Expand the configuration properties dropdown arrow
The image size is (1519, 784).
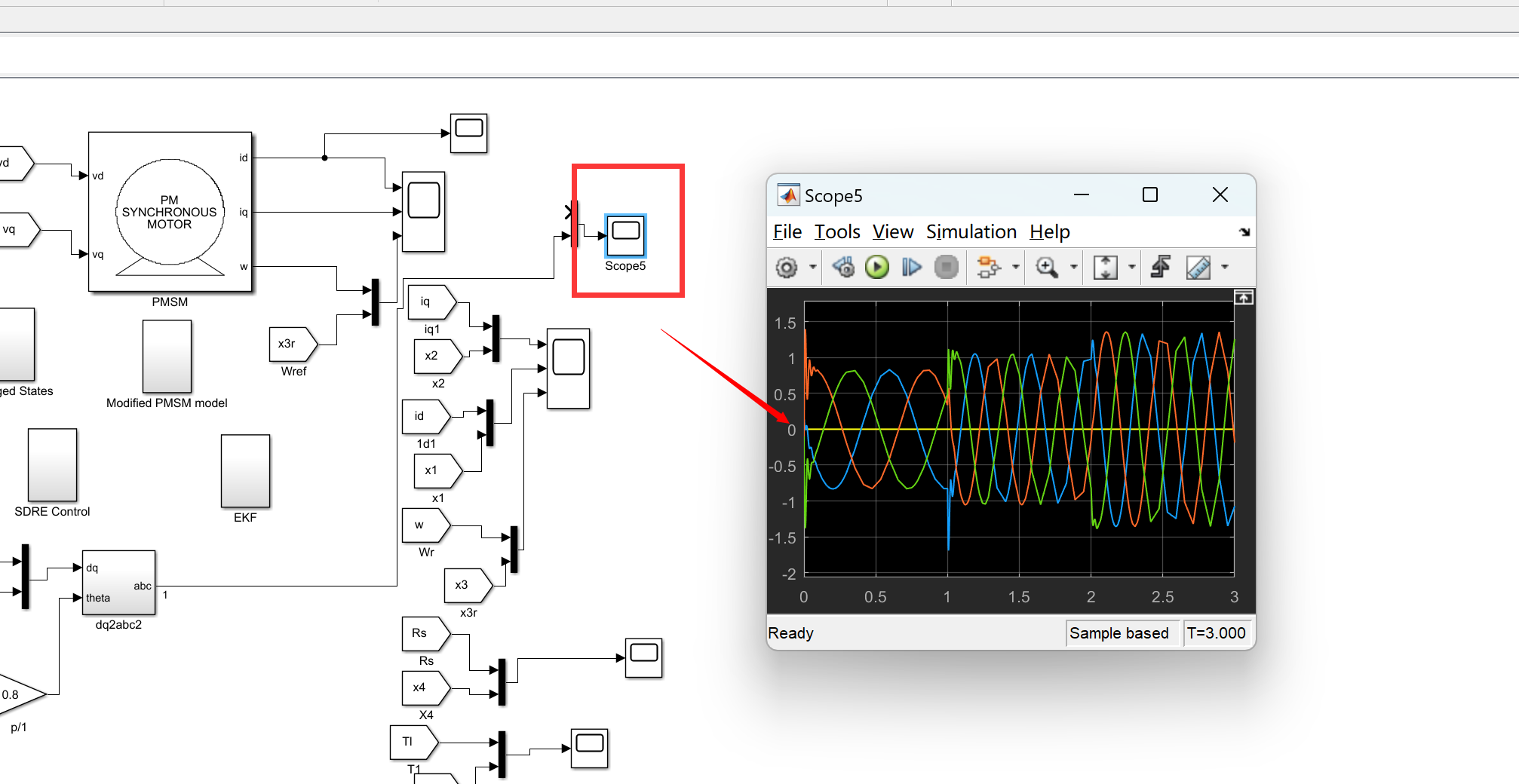[x=812, y=267]
